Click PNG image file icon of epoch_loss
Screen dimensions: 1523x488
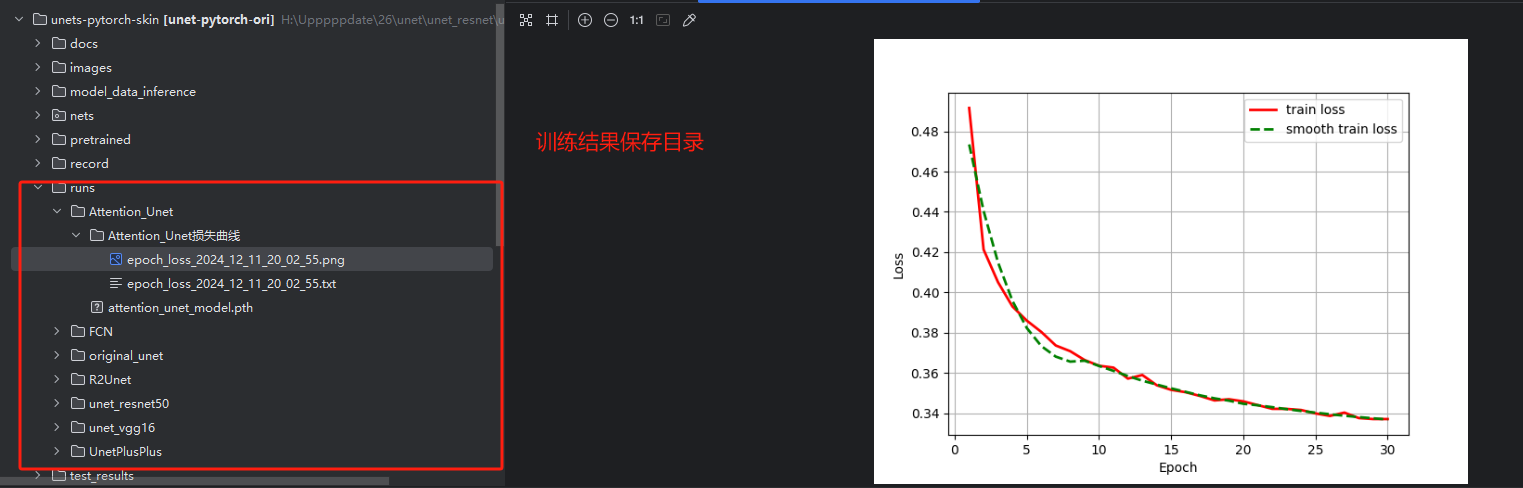(x=116, y=259)
